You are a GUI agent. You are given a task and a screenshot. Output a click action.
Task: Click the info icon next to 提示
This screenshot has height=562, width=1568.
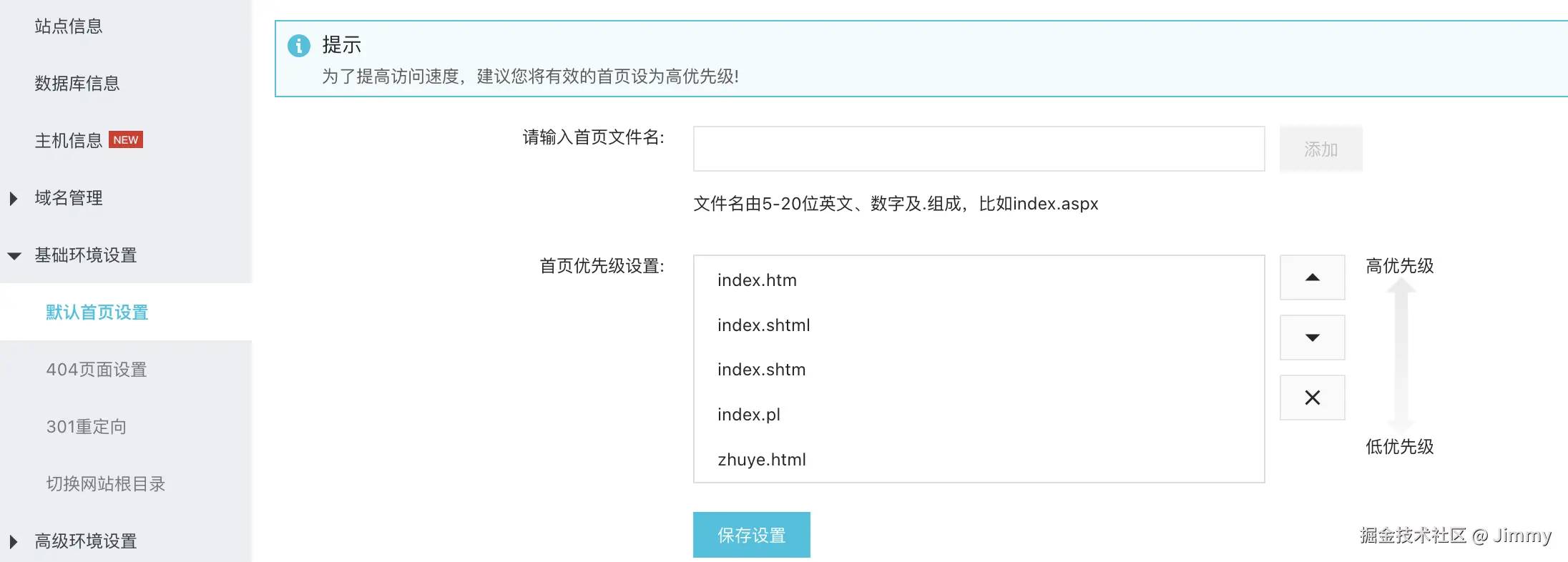pos(299,46)
